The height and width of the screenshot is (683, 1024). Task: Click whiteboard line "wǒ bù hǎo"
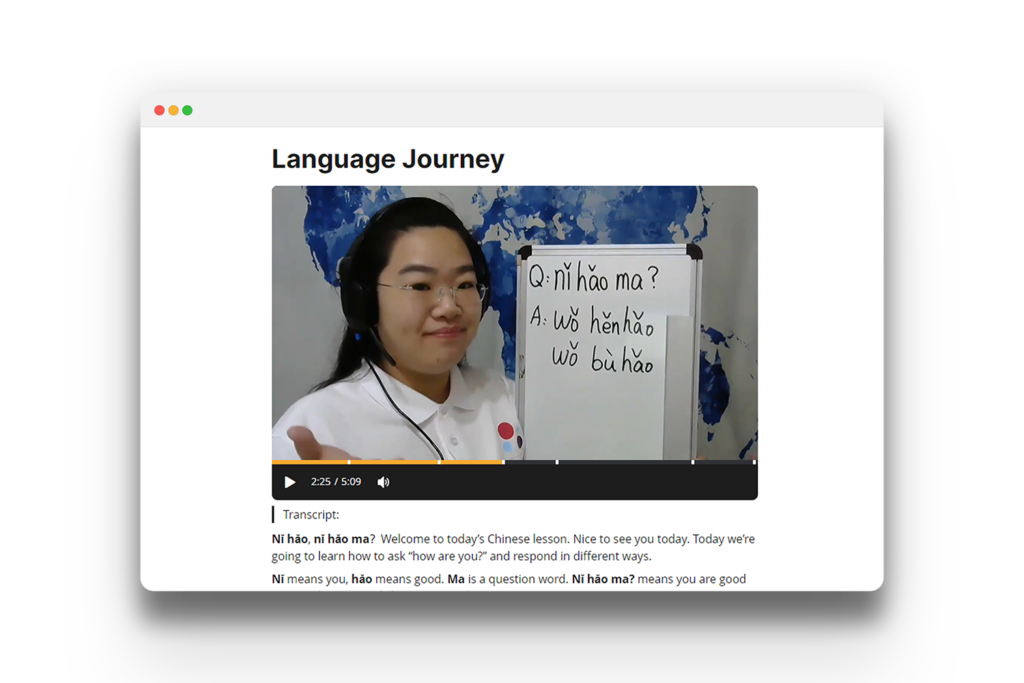coord(602,360)
